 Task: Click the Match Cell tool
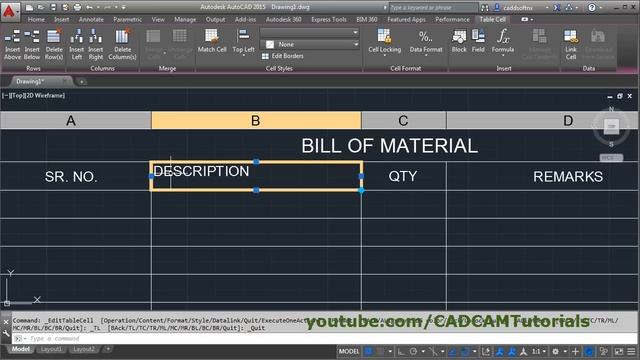pyautogui.click(x=212, y=41)
